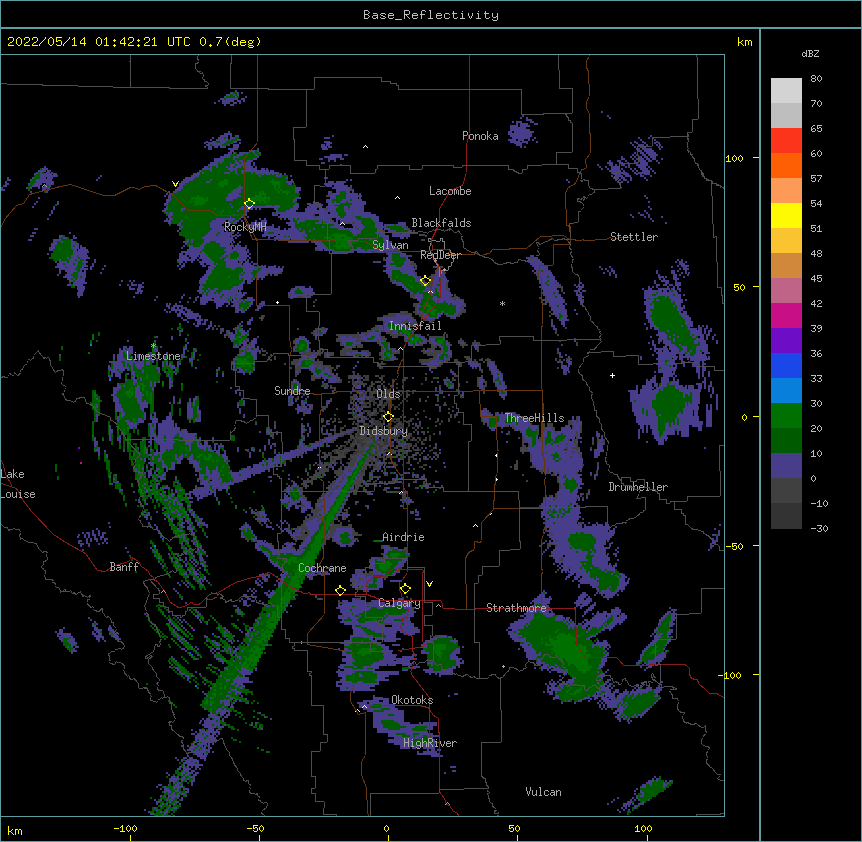Select the orange 57-60 dBZ legend swatch

786,165
